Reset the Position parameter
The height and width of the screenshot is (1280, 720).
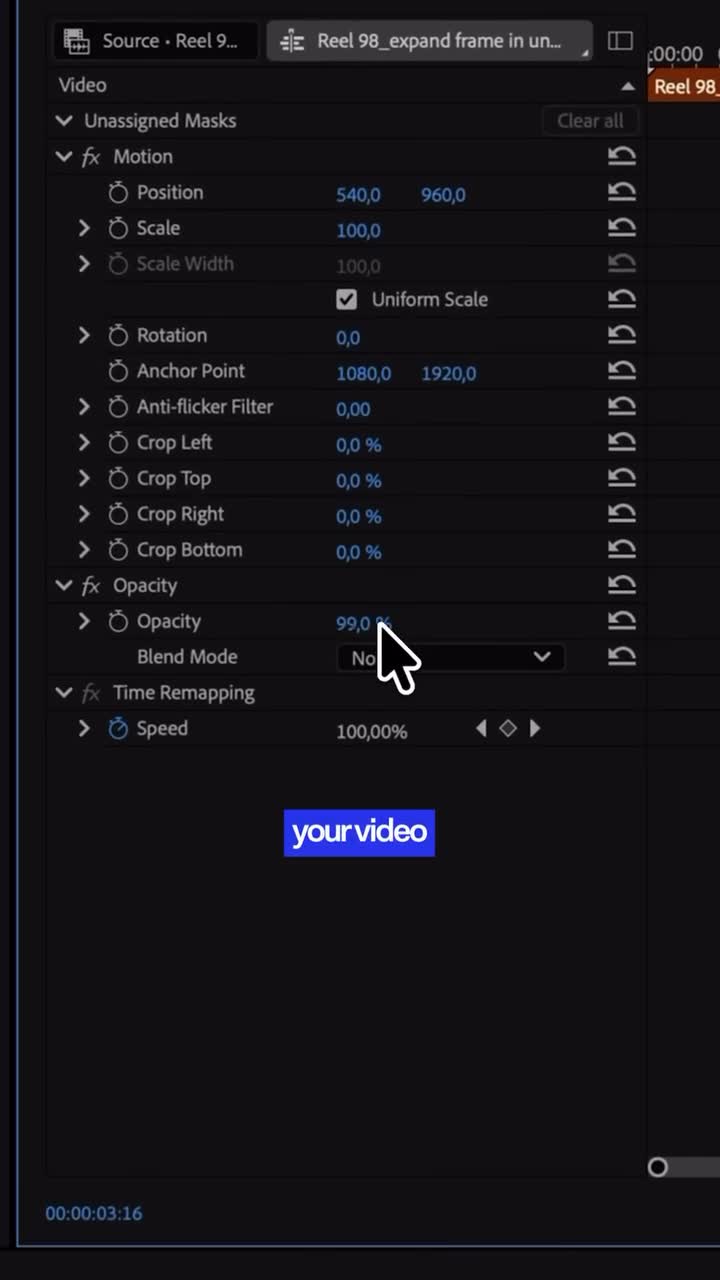tap(622, 193)
